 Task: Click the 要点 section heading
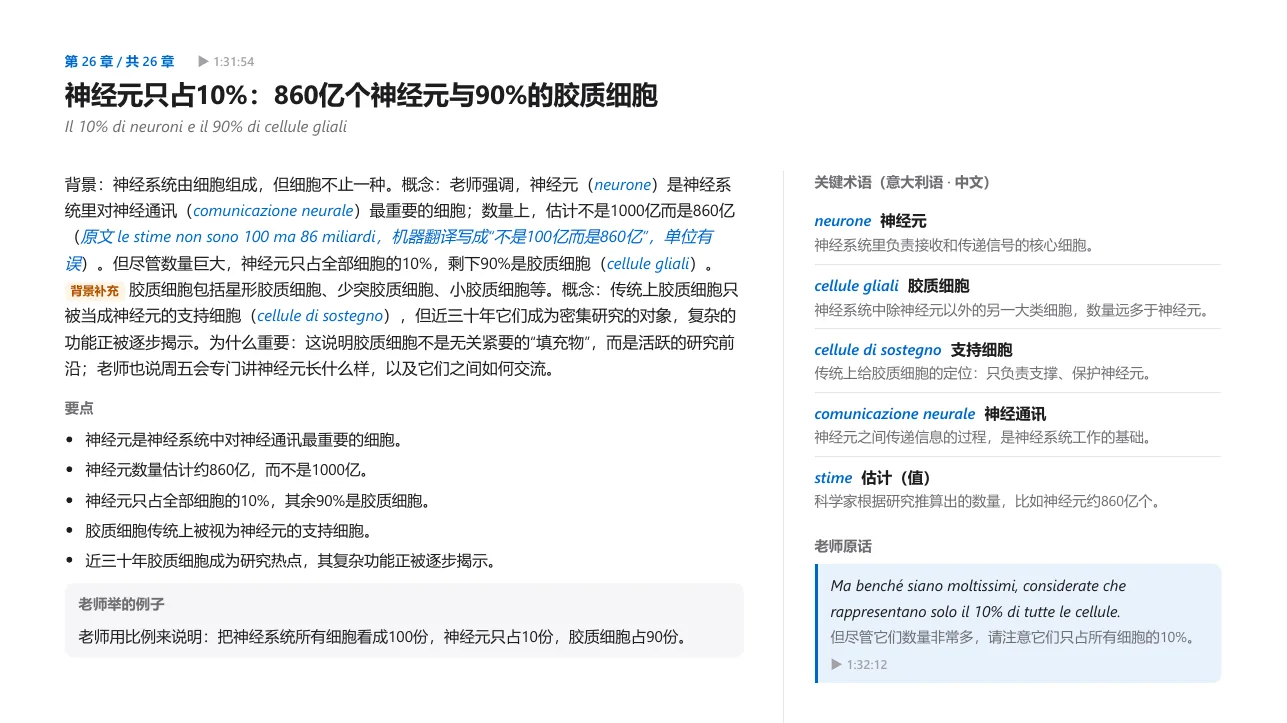point(79,408)
